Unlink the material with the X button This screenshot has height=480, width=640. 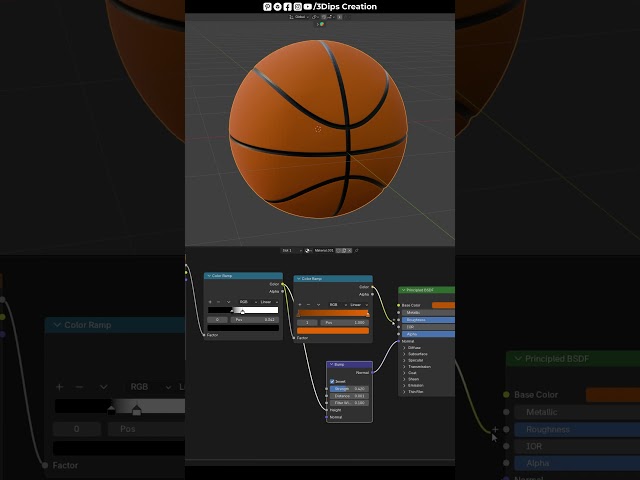point(349,251)
